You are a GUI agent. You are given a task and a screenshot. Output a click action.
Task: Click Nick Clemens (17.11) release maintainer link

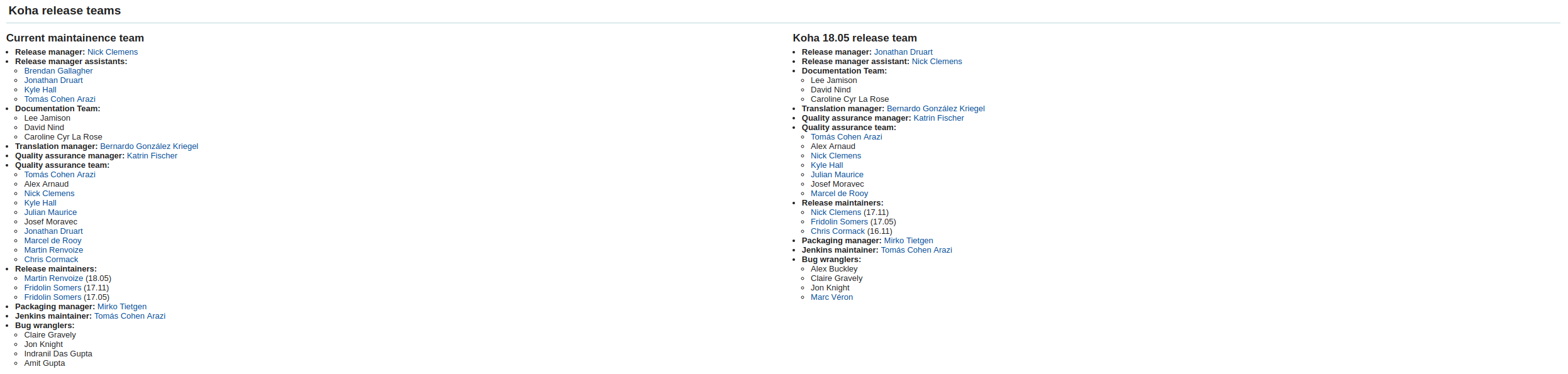point(835,212)
